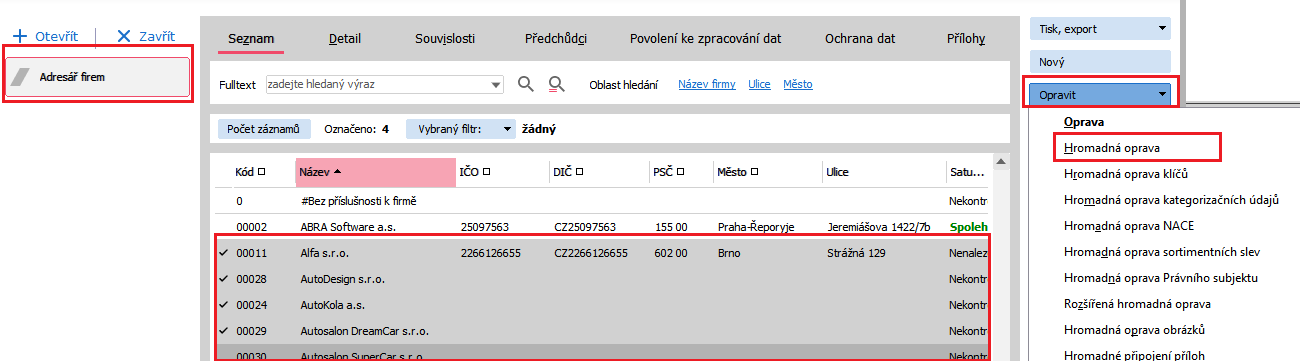Choose Rozšířená hromadná oprava
Image resolution: width=1300 pixels, height=361 pixels.
(1137, 303)
